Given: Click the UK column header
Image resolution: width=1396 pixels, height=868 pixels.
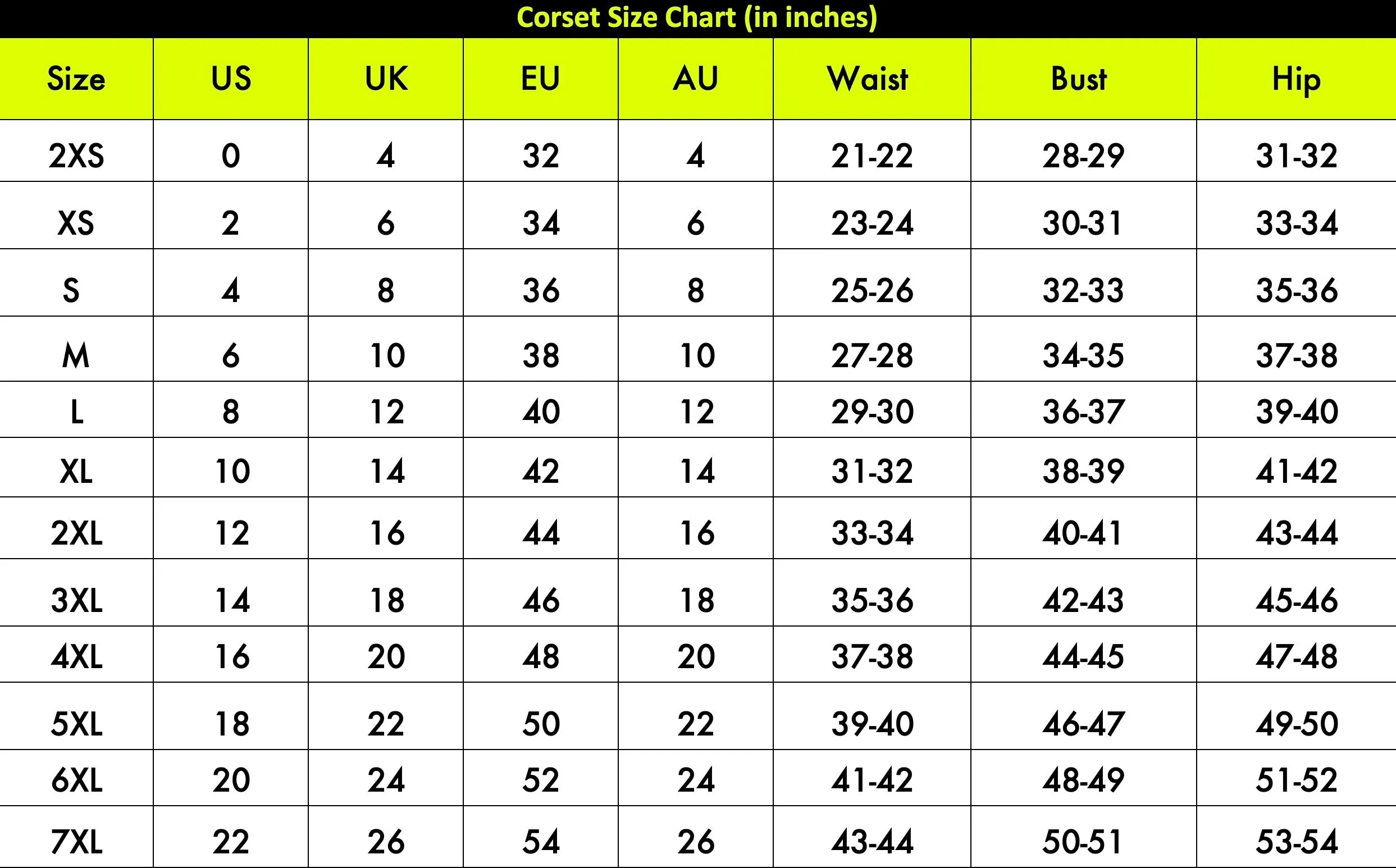Looking at the screenshot, I should (386, 79).
